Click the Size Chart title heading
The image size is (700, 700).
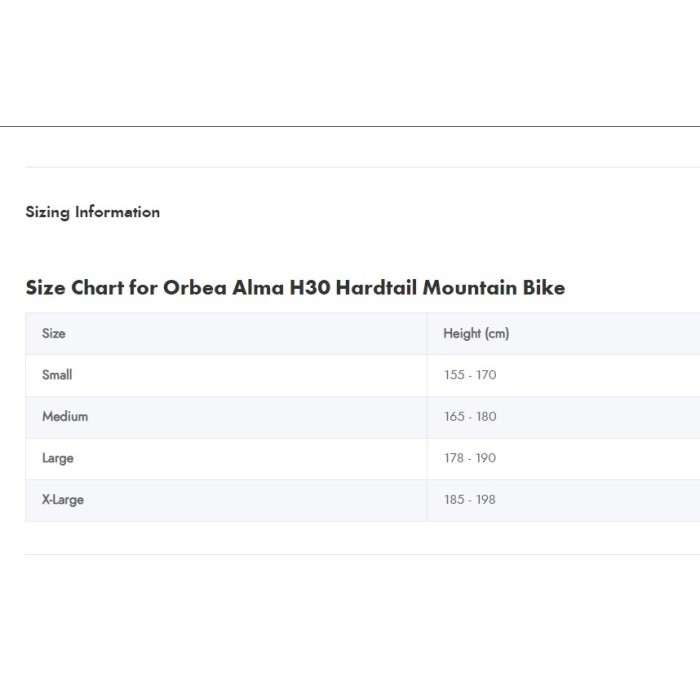pos(295,288)
